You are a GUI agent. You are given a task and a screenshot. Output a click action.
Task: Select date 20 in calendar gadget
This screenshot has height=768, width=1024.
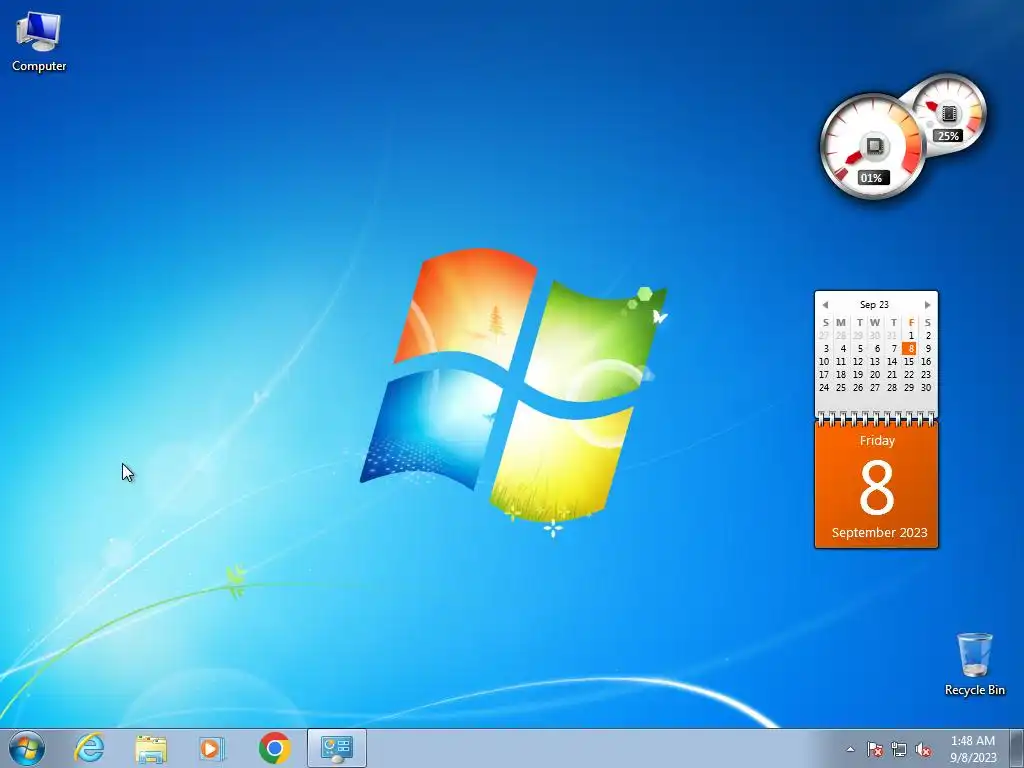coord(875,374)
